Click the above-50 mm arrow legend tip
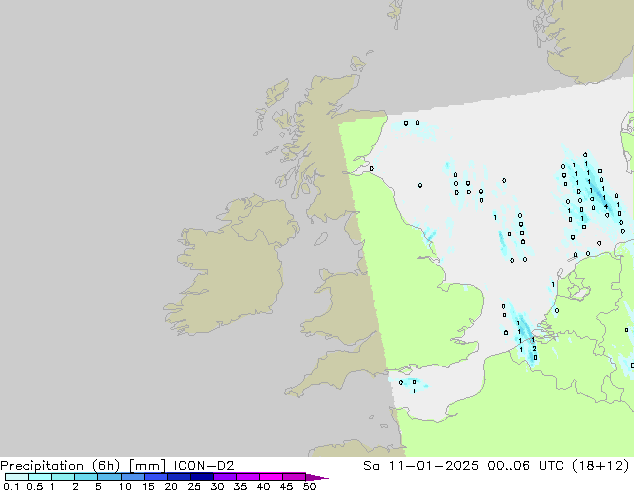This screenshot has height=490, width=634. coord(317,477)
